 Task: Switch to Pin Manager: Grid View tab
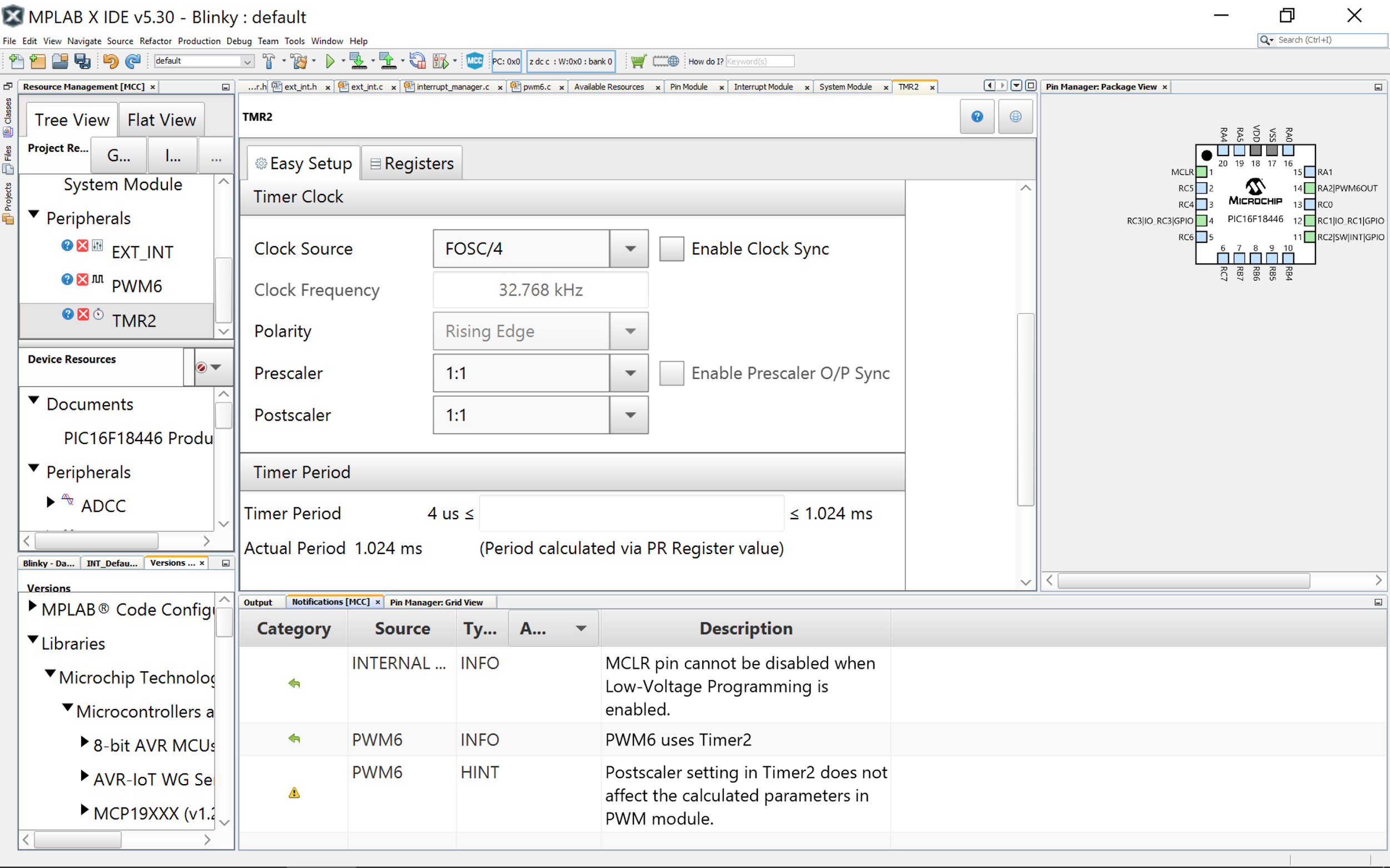pos(436,602)
